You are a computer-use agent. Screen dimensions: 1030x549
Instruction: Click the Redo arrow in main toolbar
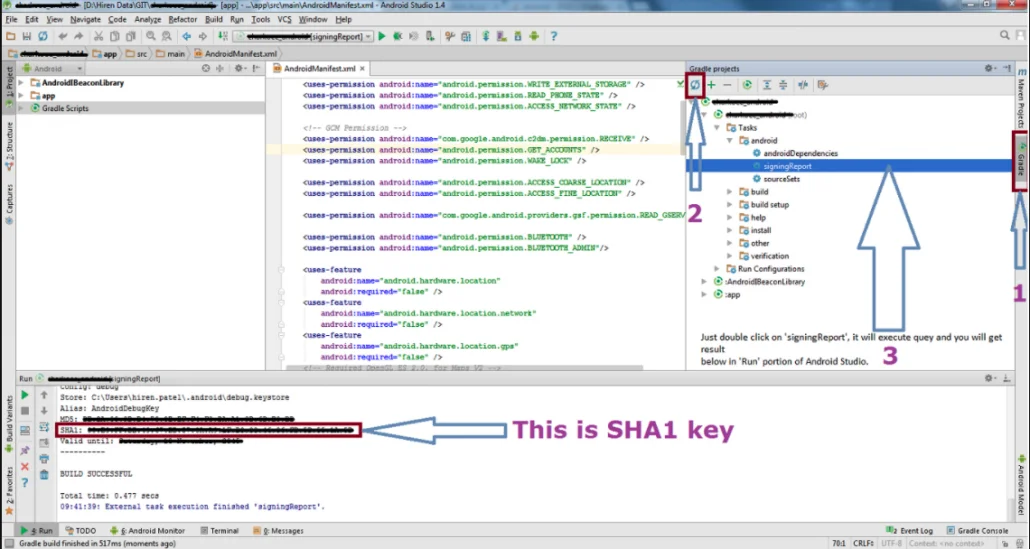coord(79,36)
